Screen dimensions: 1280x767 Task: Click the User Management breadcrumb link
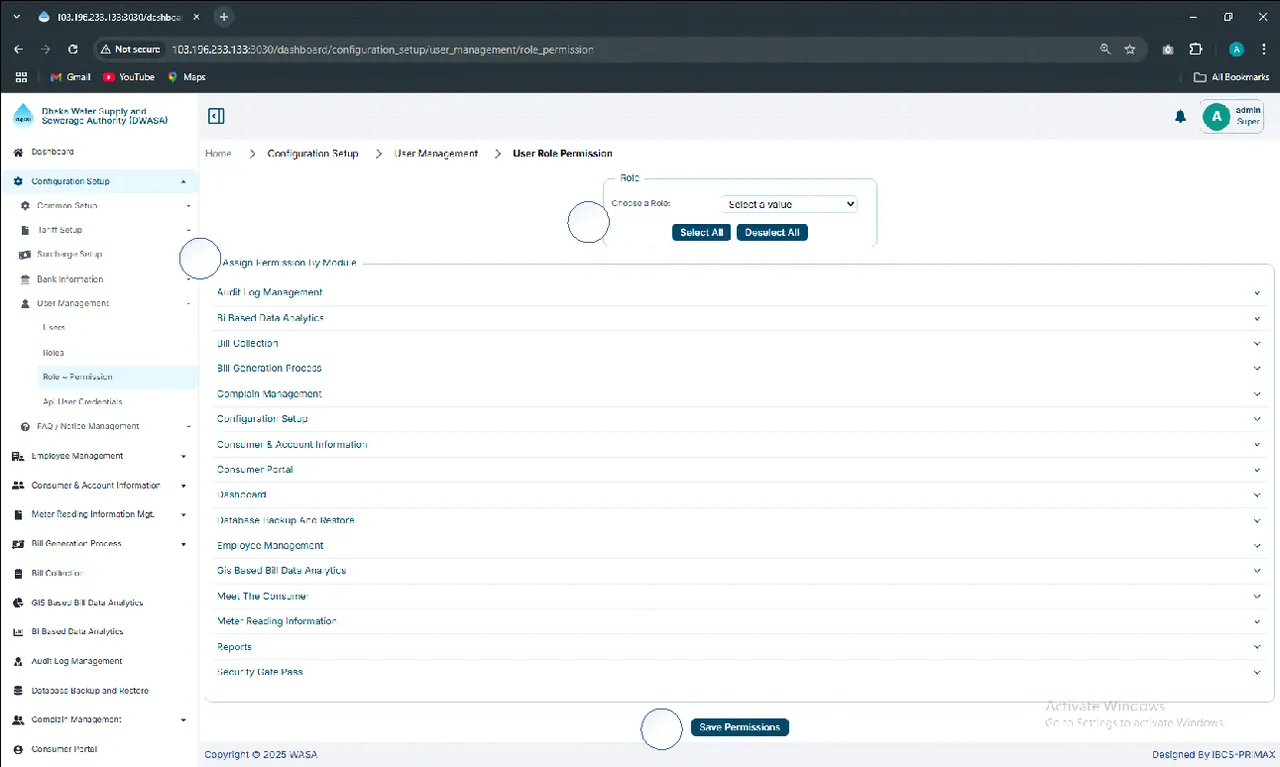pyautogui.click(x=436, y=154)
